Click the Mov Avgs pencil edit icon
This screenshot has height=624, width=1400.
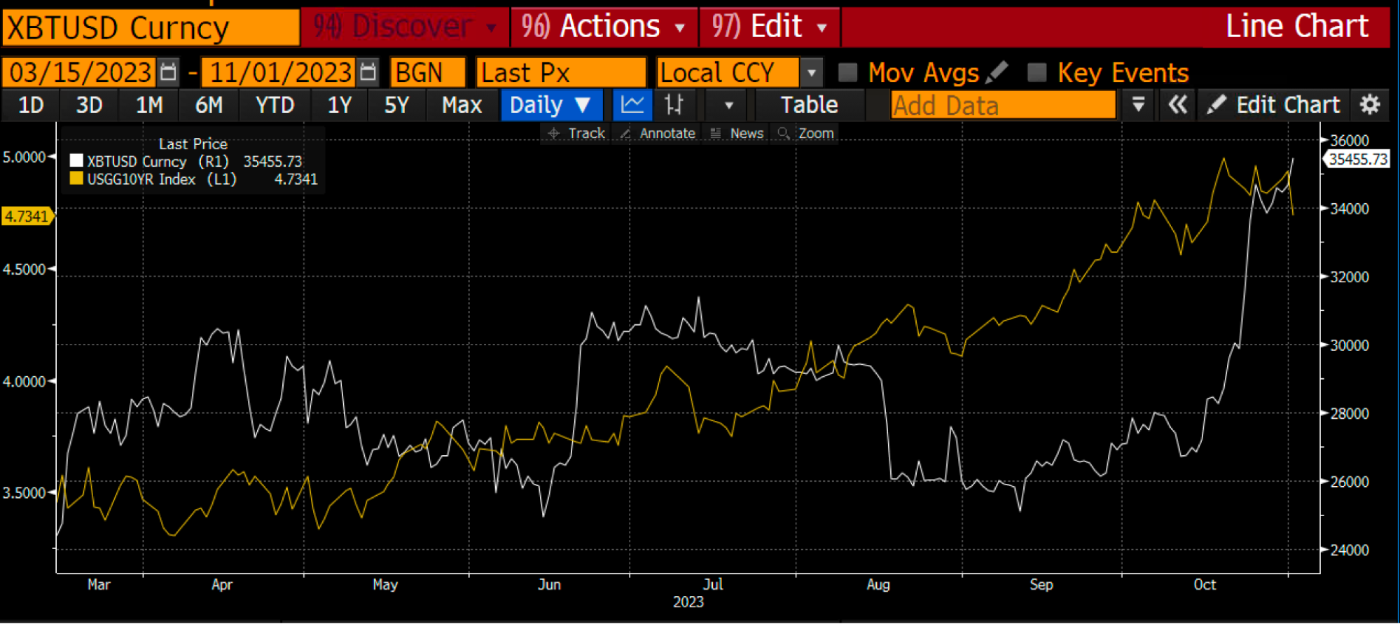tap(997, 73)
